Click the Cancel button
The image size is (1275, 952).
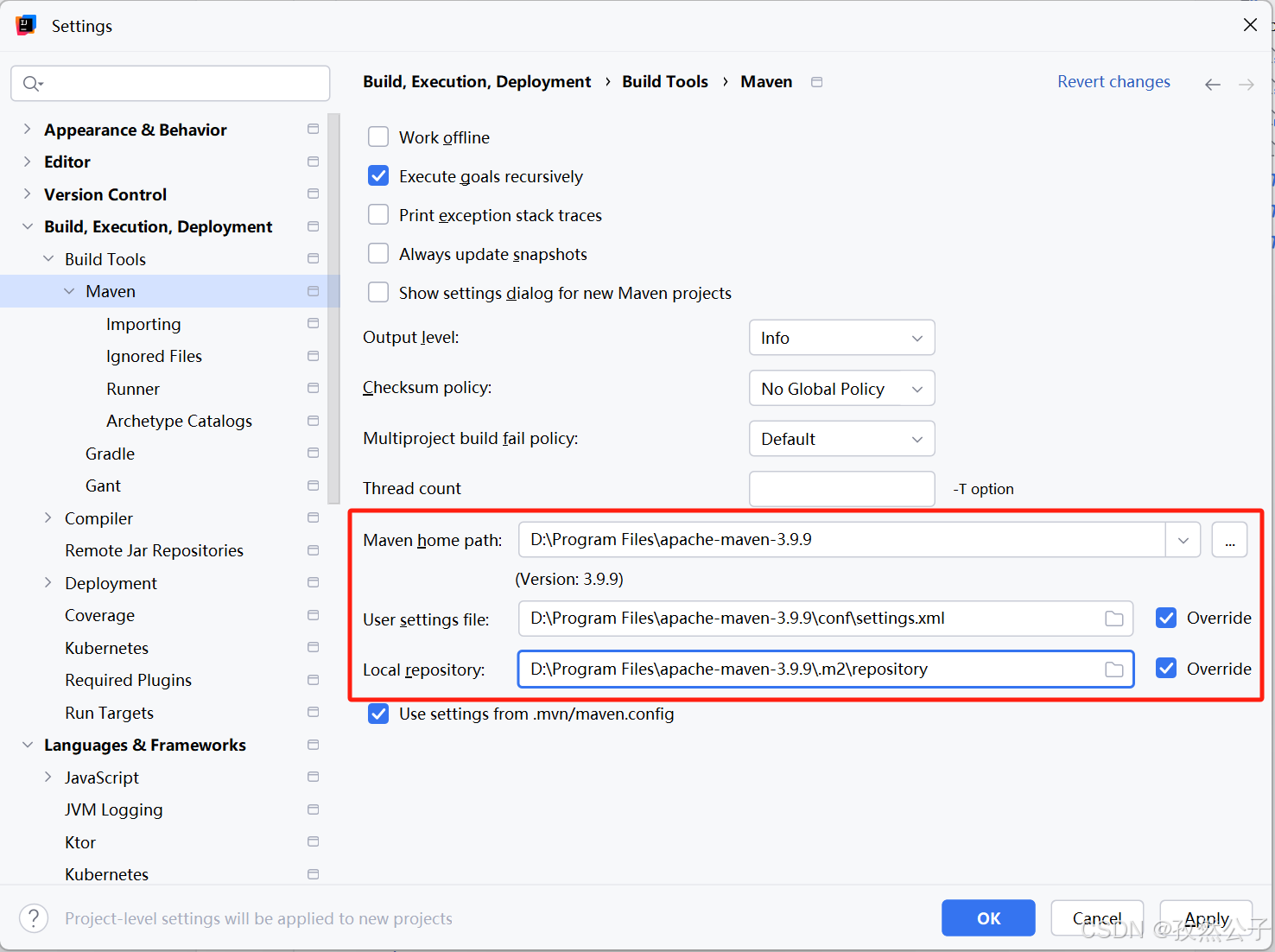[x=1097, y=918]
